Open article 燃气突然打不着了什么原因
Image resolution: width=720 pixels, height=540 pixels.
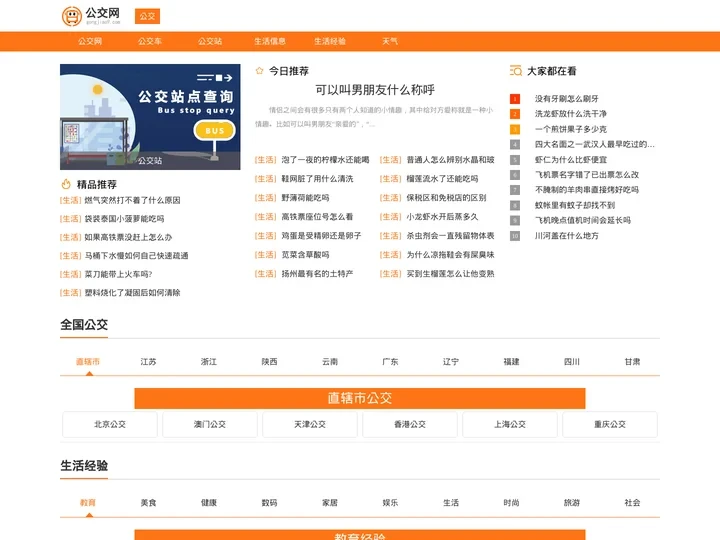(x=132, y=200)
